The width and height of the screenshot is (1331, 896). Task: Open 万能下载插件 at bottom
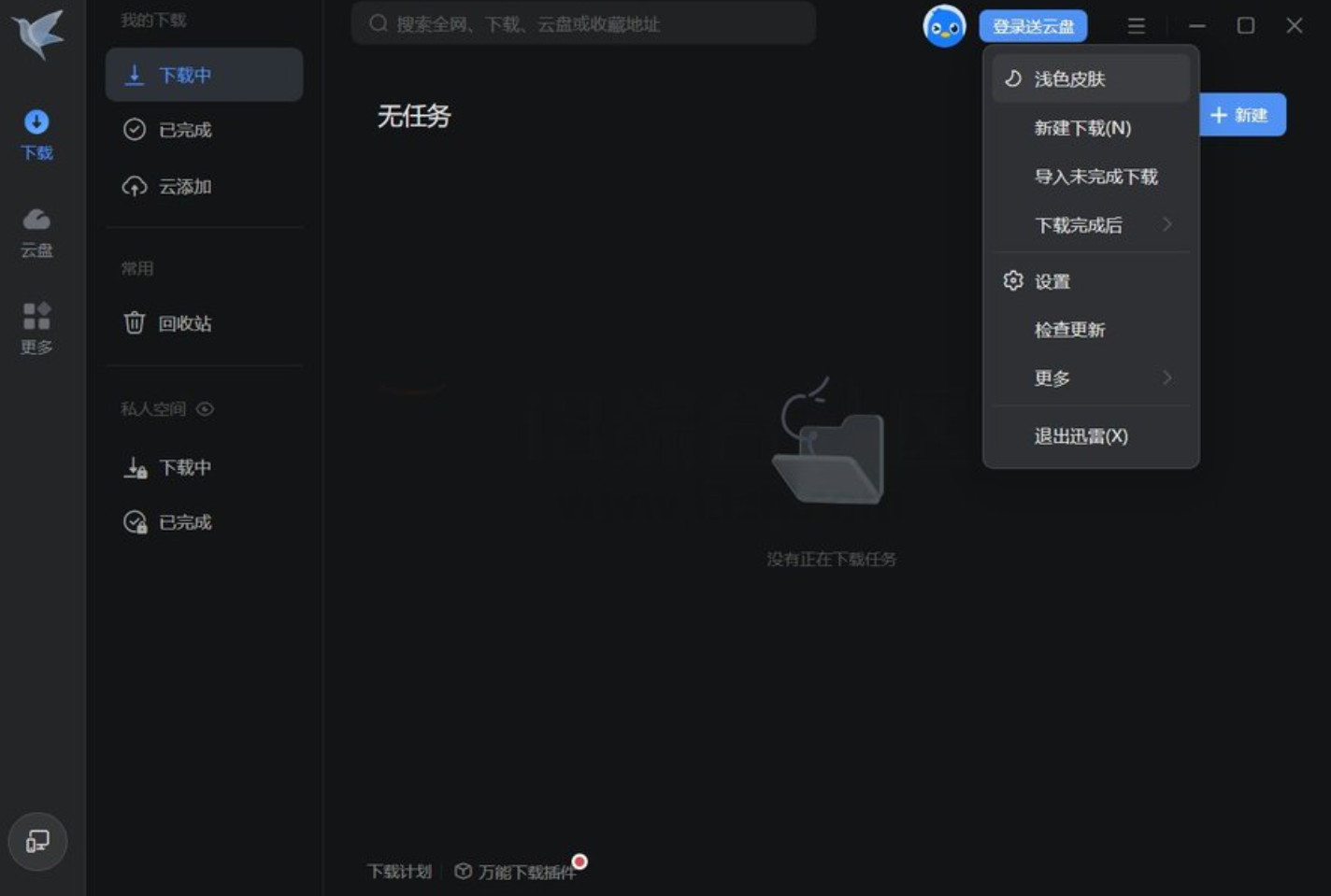pos(517,872)
